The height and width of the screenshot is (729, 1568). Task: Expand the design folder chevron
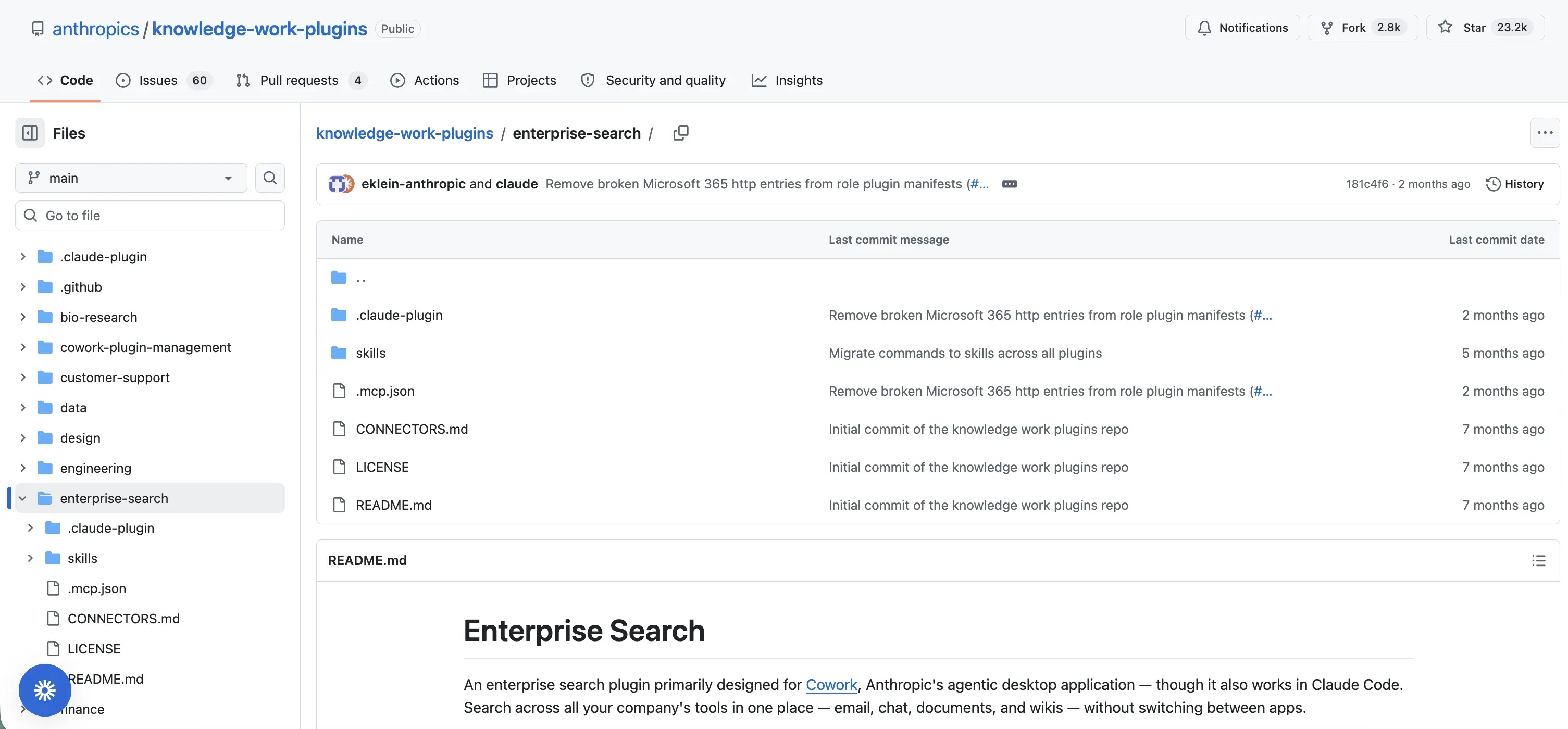coord(22,437)
